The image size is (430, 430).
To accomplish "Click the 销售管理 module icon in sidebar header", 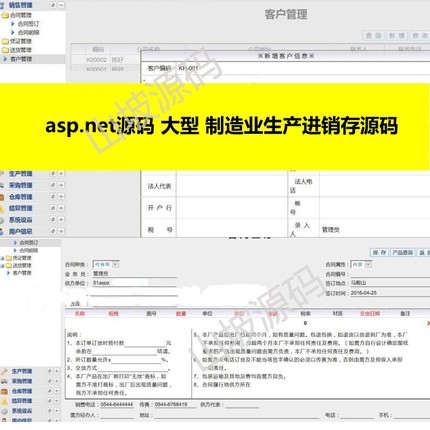I will click(x=3, y=5).
